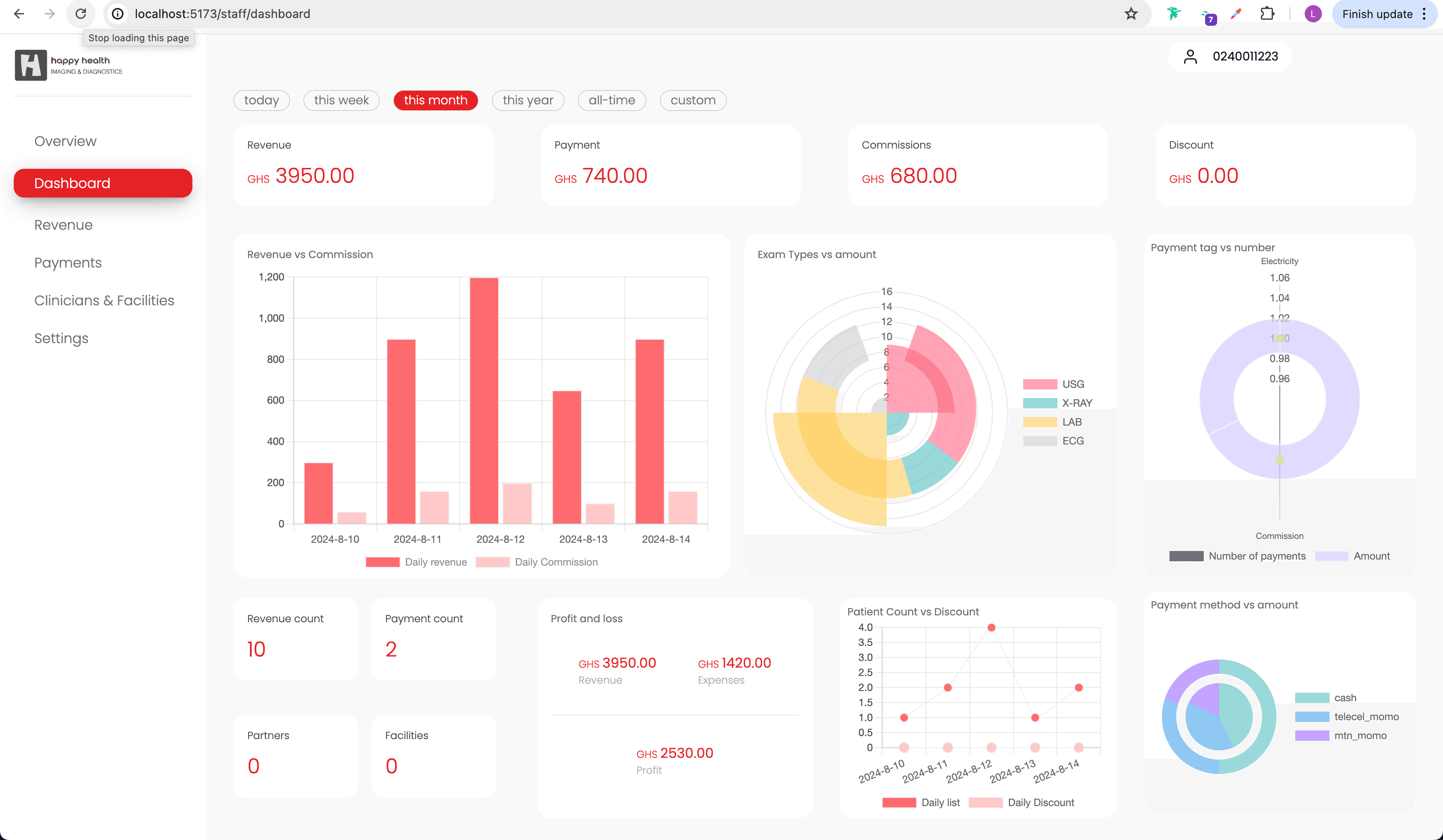Open the green bird browser extension
The image size is (1443, 840).
1173,14
